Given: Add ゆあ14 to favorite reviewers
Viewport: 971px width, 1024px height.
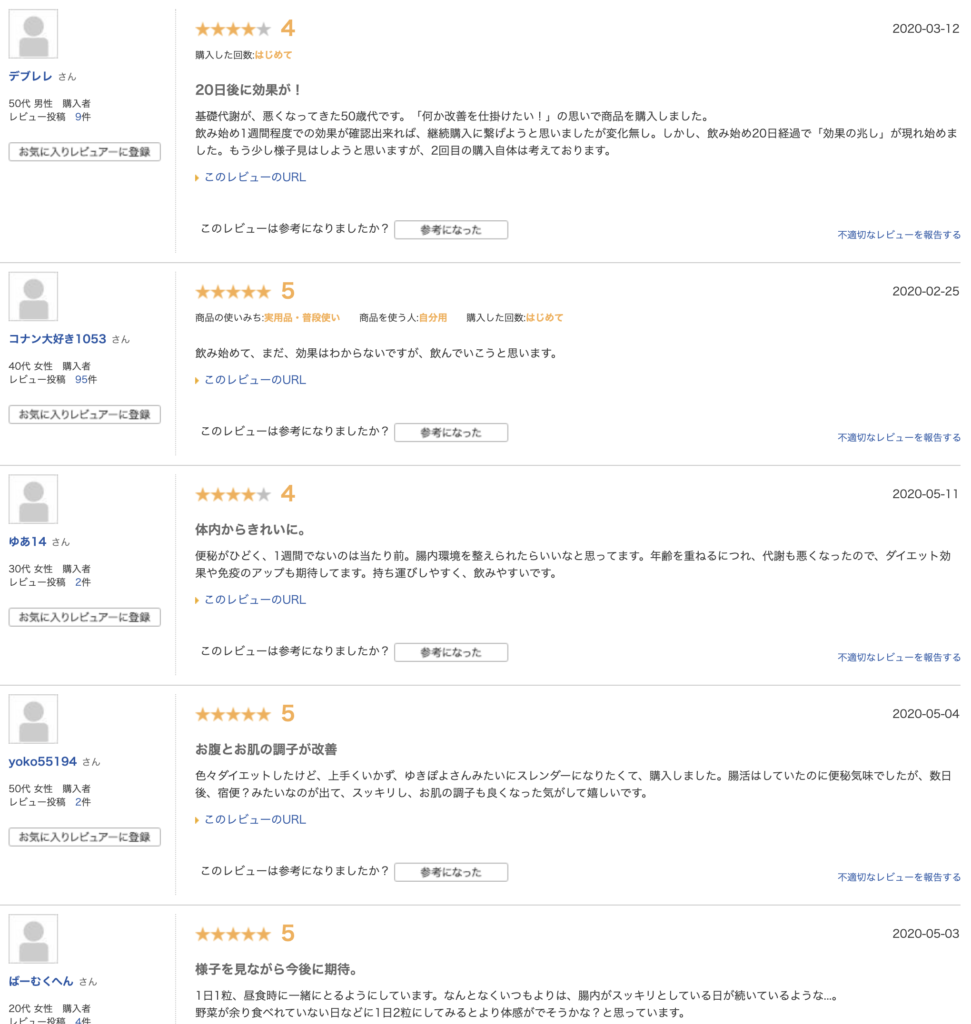Looking at the screenshot, I should coord(85,617).
